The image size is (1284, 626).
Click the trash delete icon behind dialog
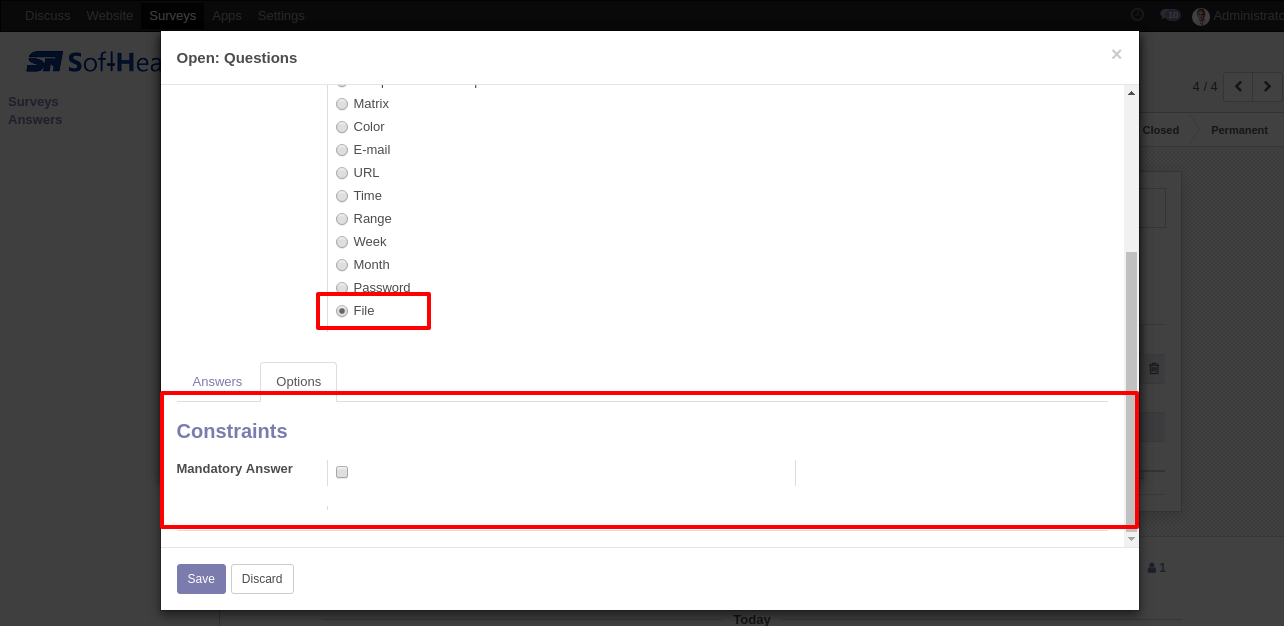[1154, 369]
